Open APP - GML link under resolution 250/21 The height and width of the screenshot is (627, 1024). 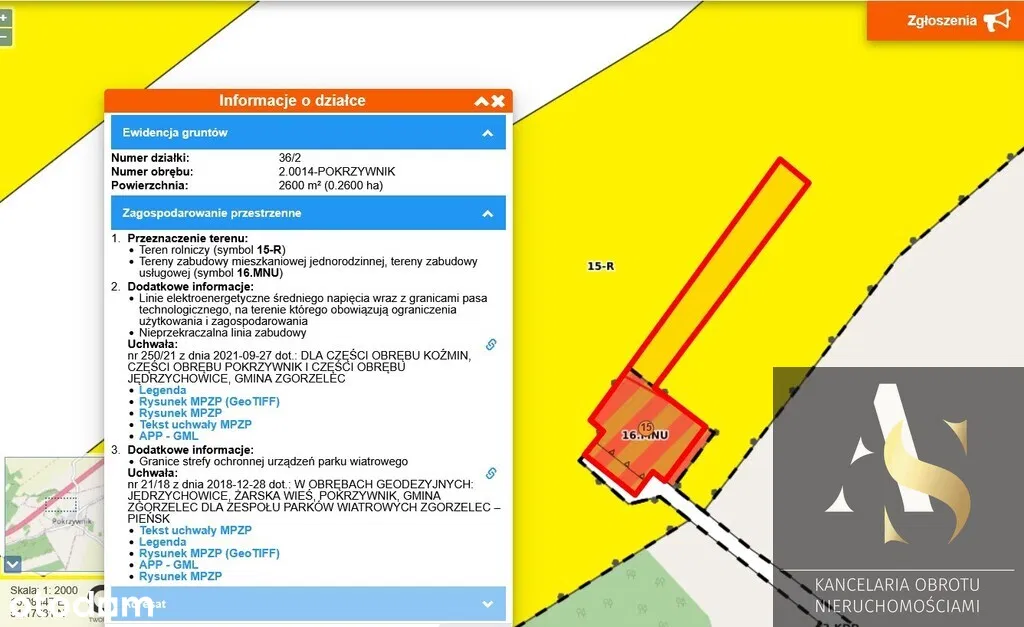[x=168, y=436]
